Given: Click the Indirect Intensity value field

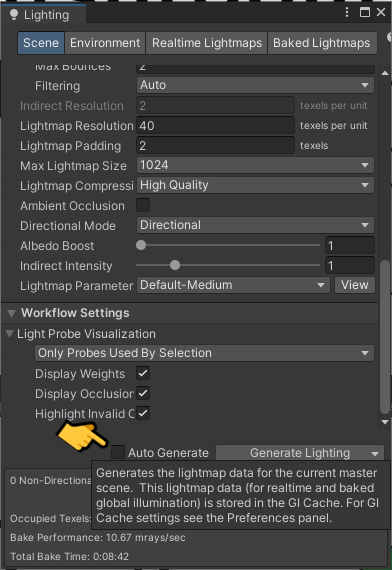Looking at the screenshot, I should (350, 266).
